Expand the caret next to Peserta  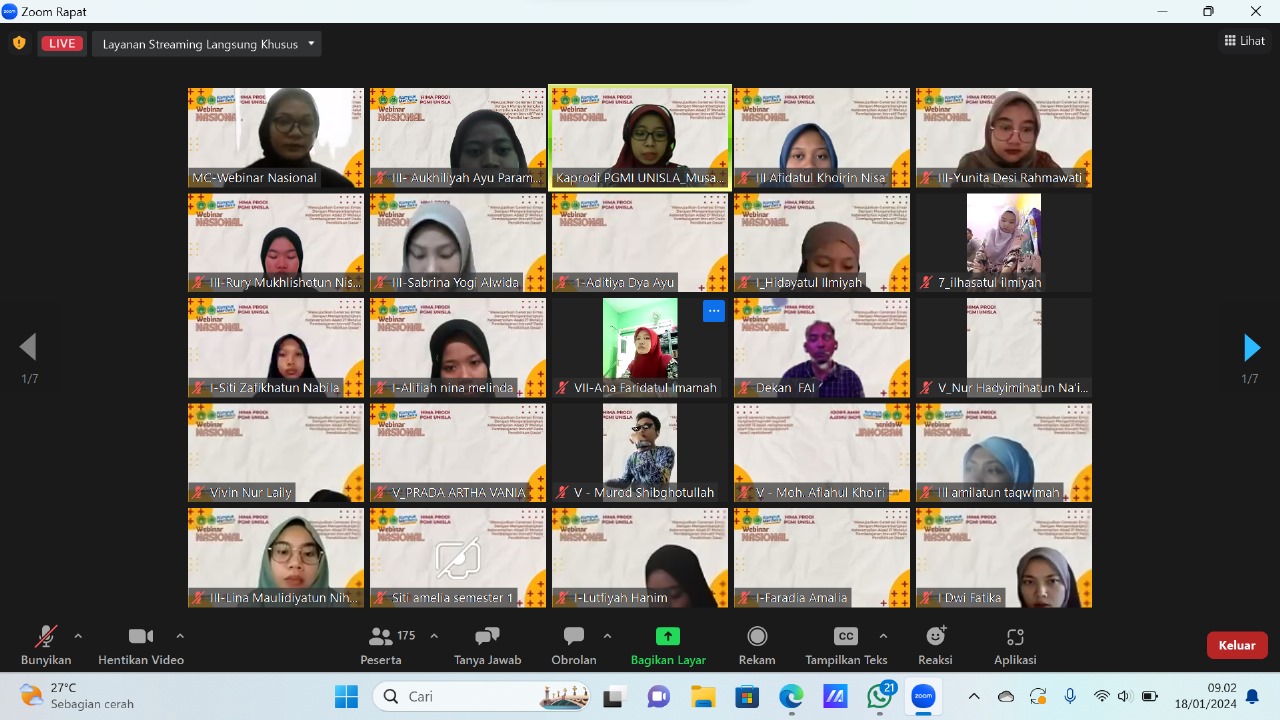coord(434,636)
